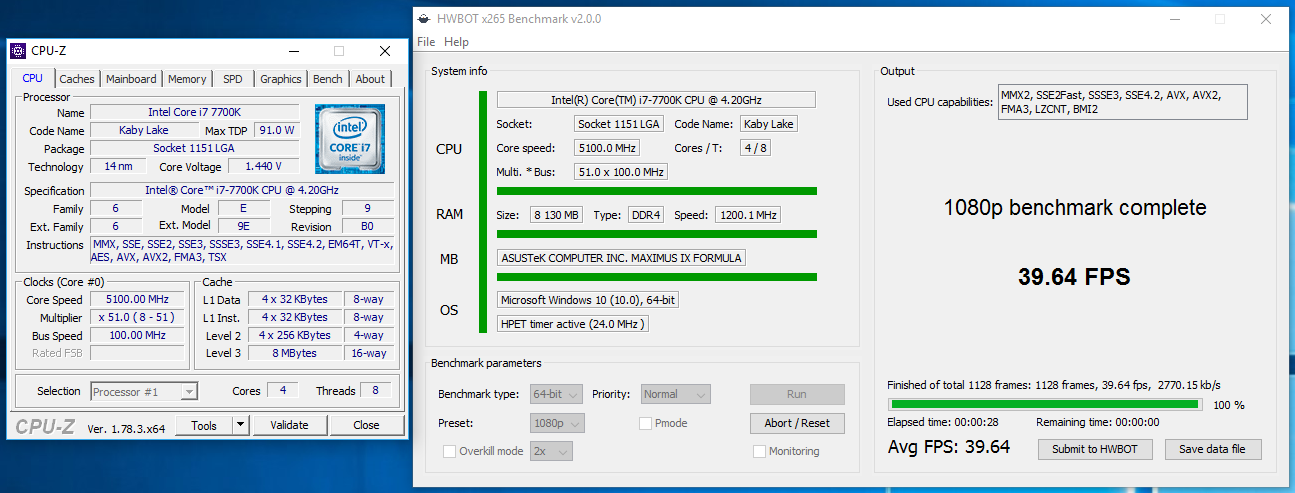Expand the Tools button dropdown arrow

pyautogui.click(x=240, y=425)
